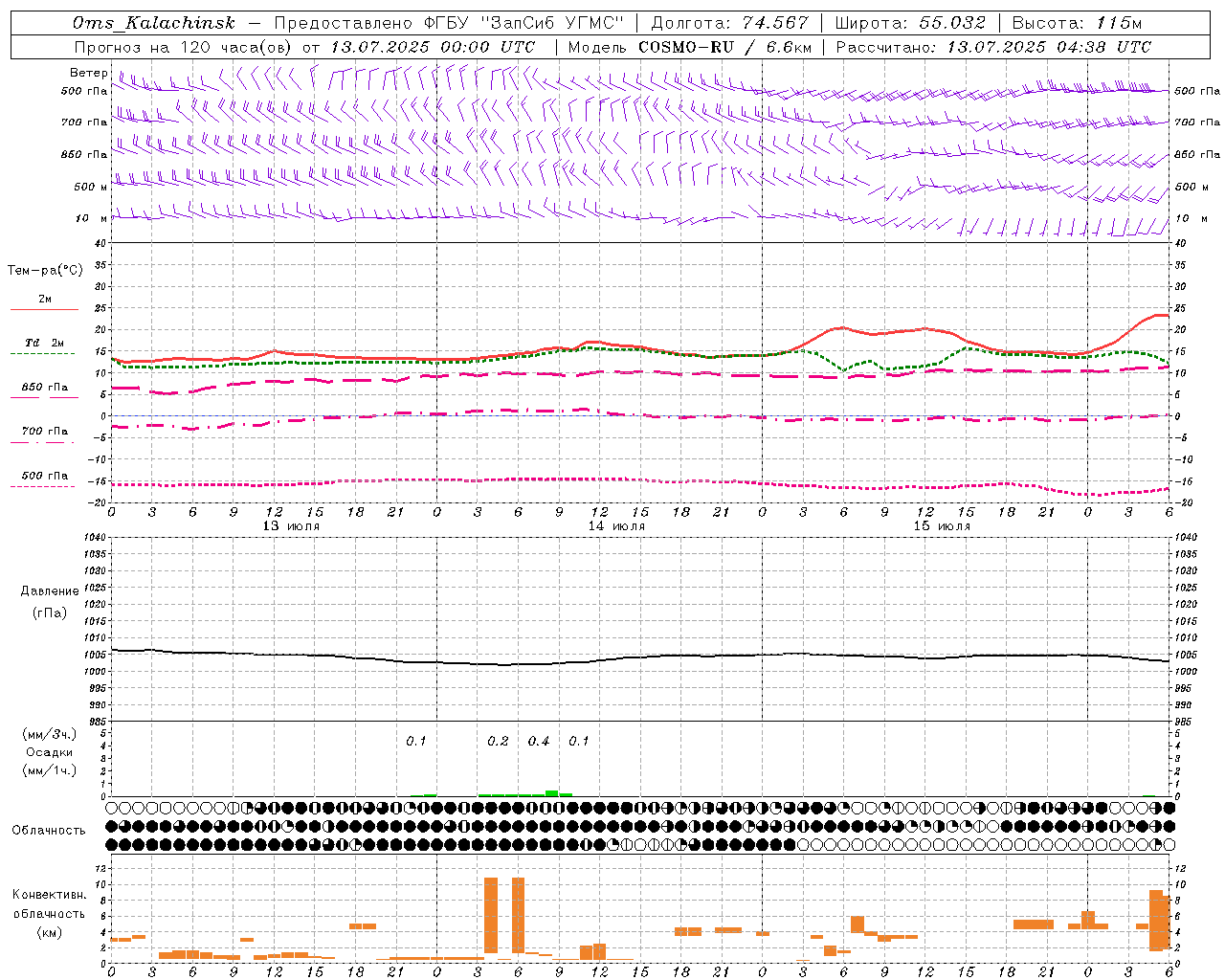Click the Давление pressure label
This screenshot has height=980, width=1225.
tap(50, 590)
